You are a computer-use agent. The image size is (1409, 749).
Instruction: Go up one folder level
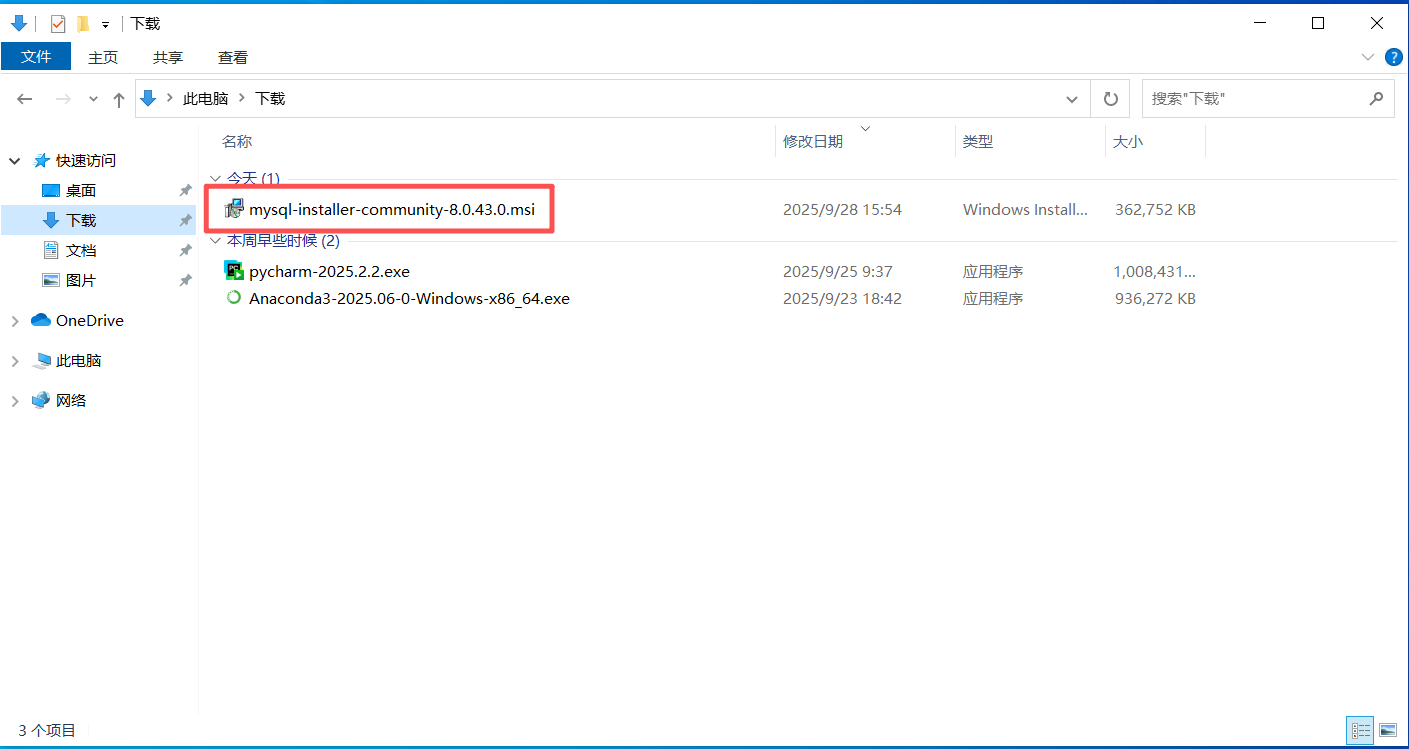[119, 99]
